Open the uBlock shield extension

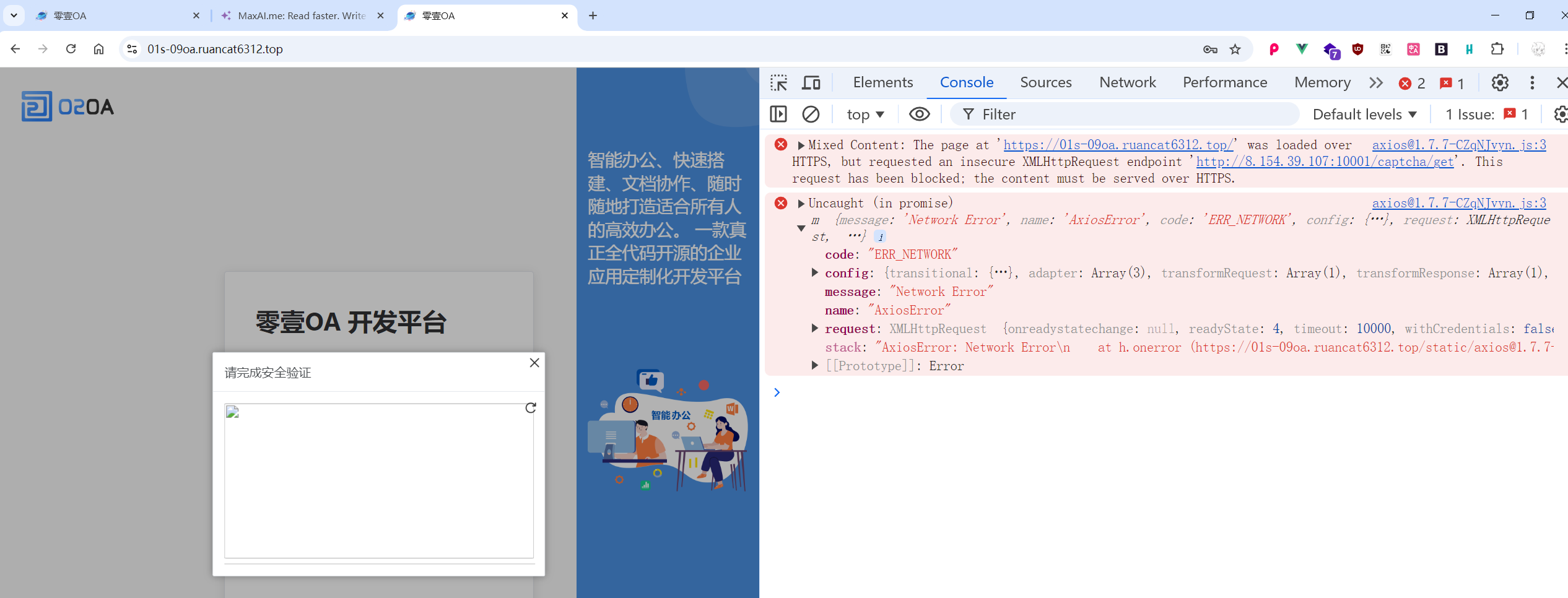point(1357,49)
